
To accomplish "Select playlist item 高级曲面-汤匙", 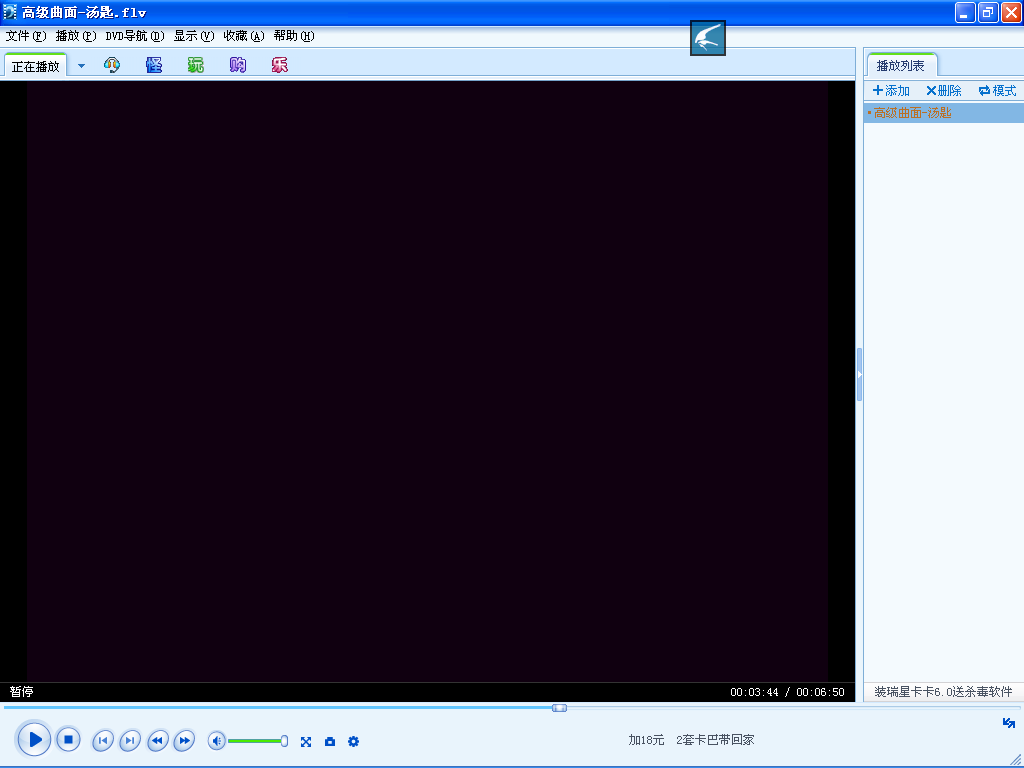I will click(944, 113).
